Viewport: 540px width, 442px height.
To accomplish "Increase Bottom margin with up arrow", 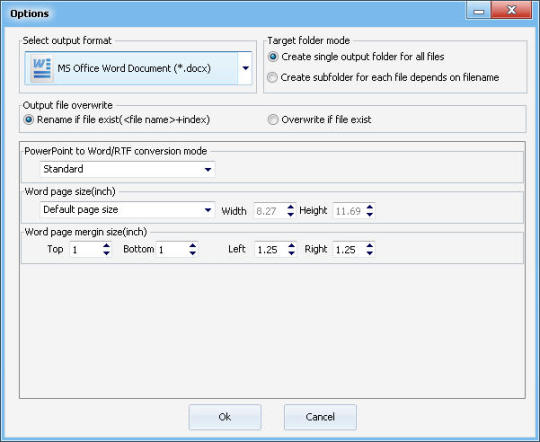I will [193, 245].
